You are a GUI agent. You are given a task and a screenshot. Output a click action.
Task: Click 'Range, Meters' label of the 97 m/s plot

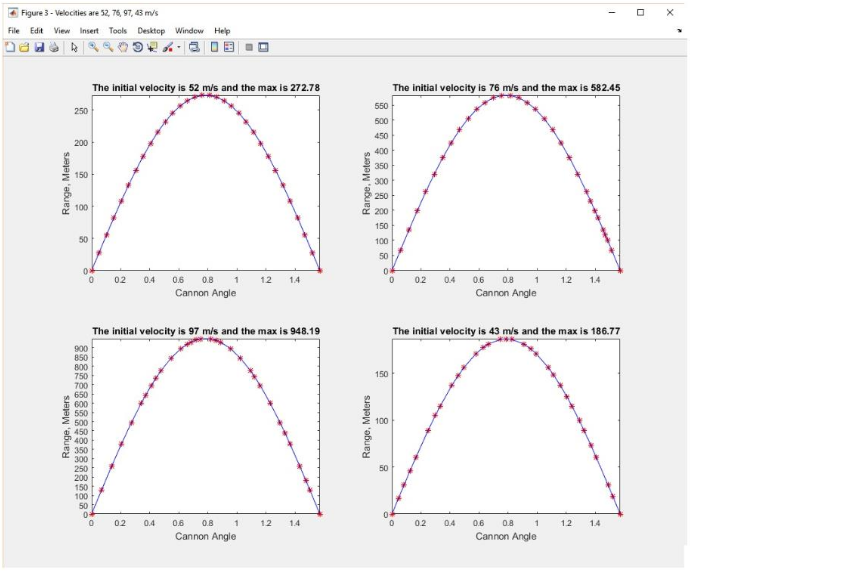point(66,427)
